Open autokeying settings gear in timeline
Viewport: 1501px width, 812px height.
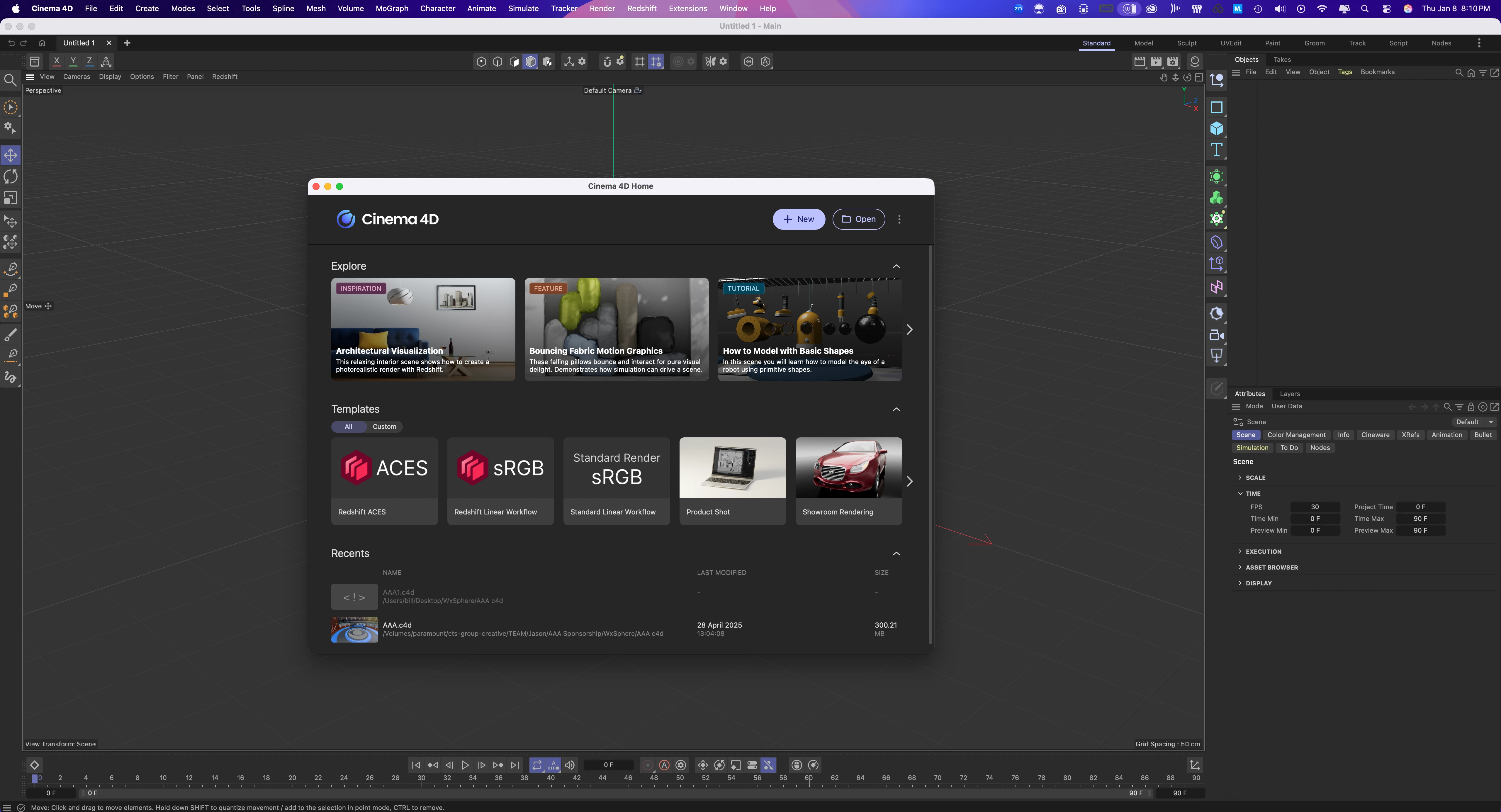[x=680, y=765]
